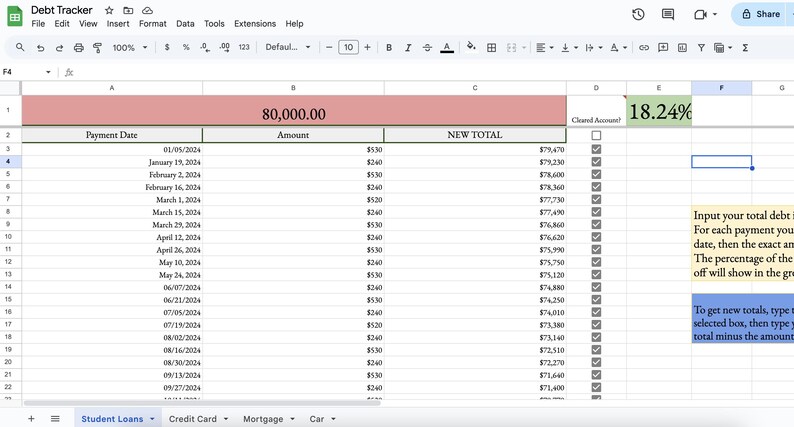Toggle bold formatting
Screen dimensions: 794x427
389,48
